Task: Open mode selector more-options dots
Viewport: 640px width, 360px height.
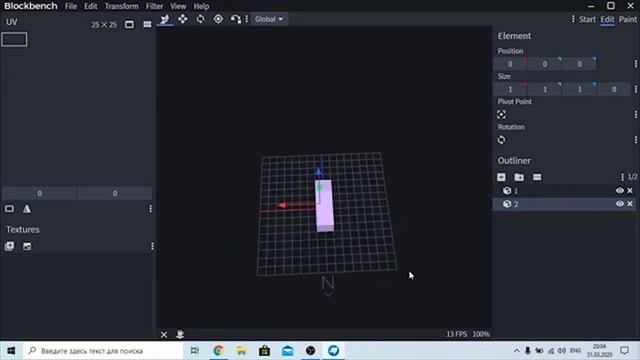Action: [x=573, y=19]
